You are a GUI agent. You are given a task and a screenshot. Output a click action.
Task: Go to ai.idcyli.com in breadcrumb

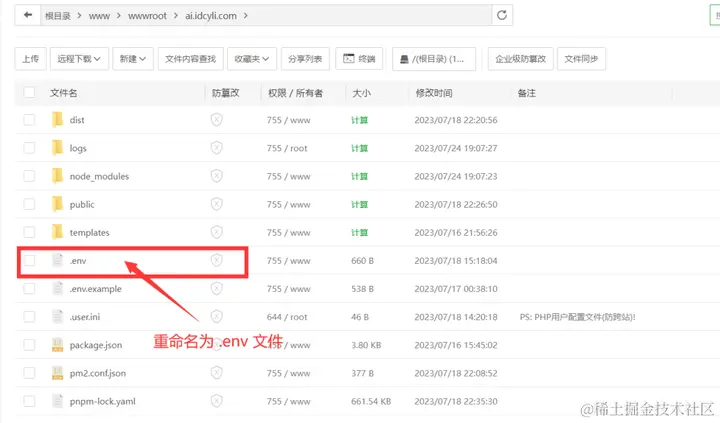click(211, 16)
